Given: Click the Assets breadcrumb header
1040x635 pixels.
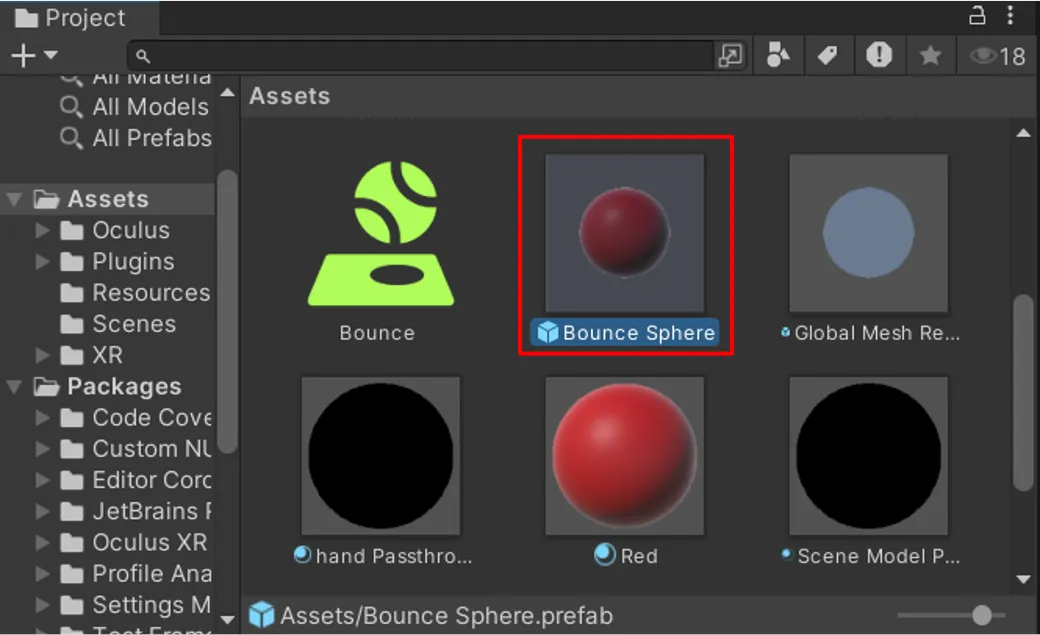Looking at the screenshot, I should tap(289, 96).
